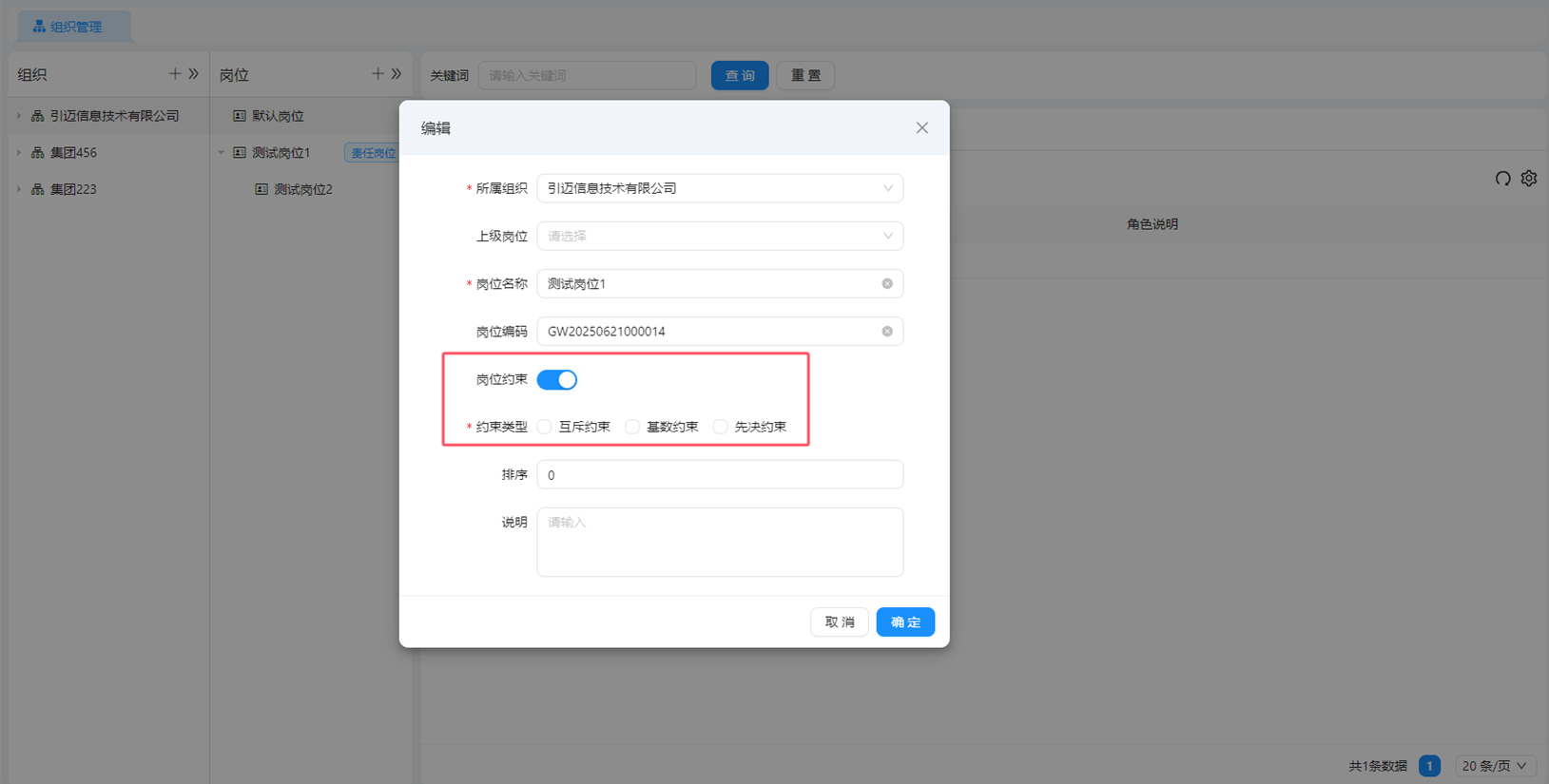Click into the 说明 text area
The height and width of the screenshot is (784, 1549).
coord(720,542)
